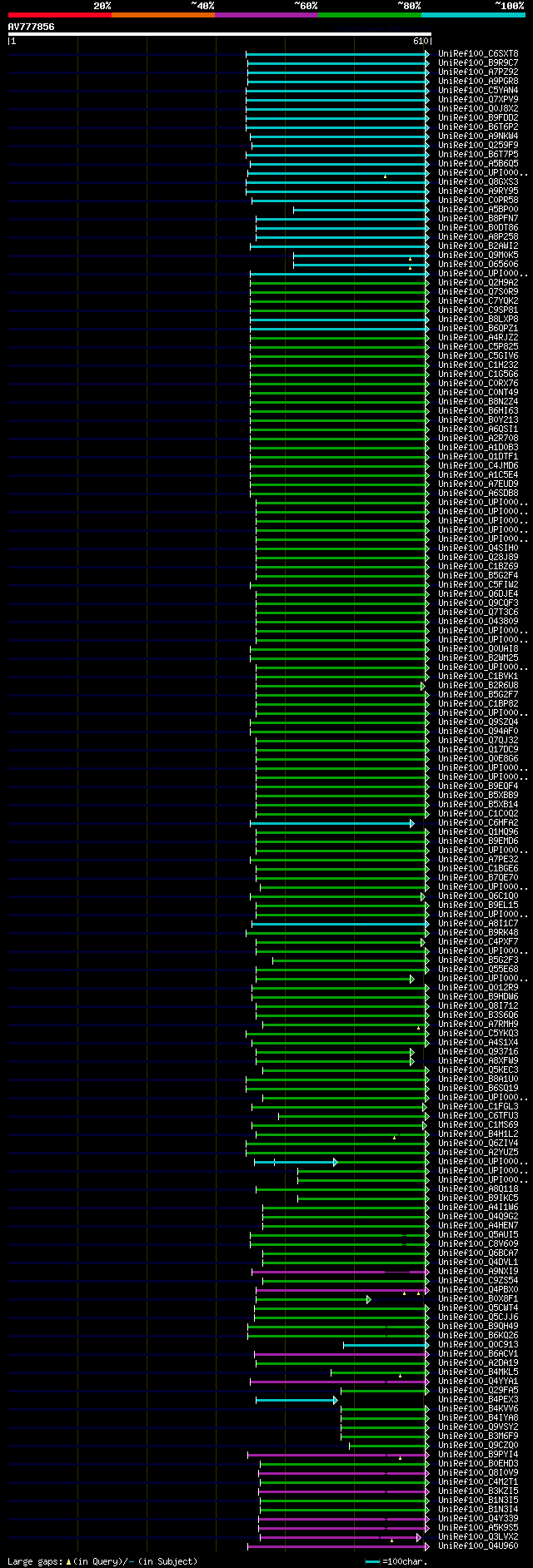533x1568 pixels.
Task: Click the cyan bar for UniRef100_C6HFA2
Action: 331,822
